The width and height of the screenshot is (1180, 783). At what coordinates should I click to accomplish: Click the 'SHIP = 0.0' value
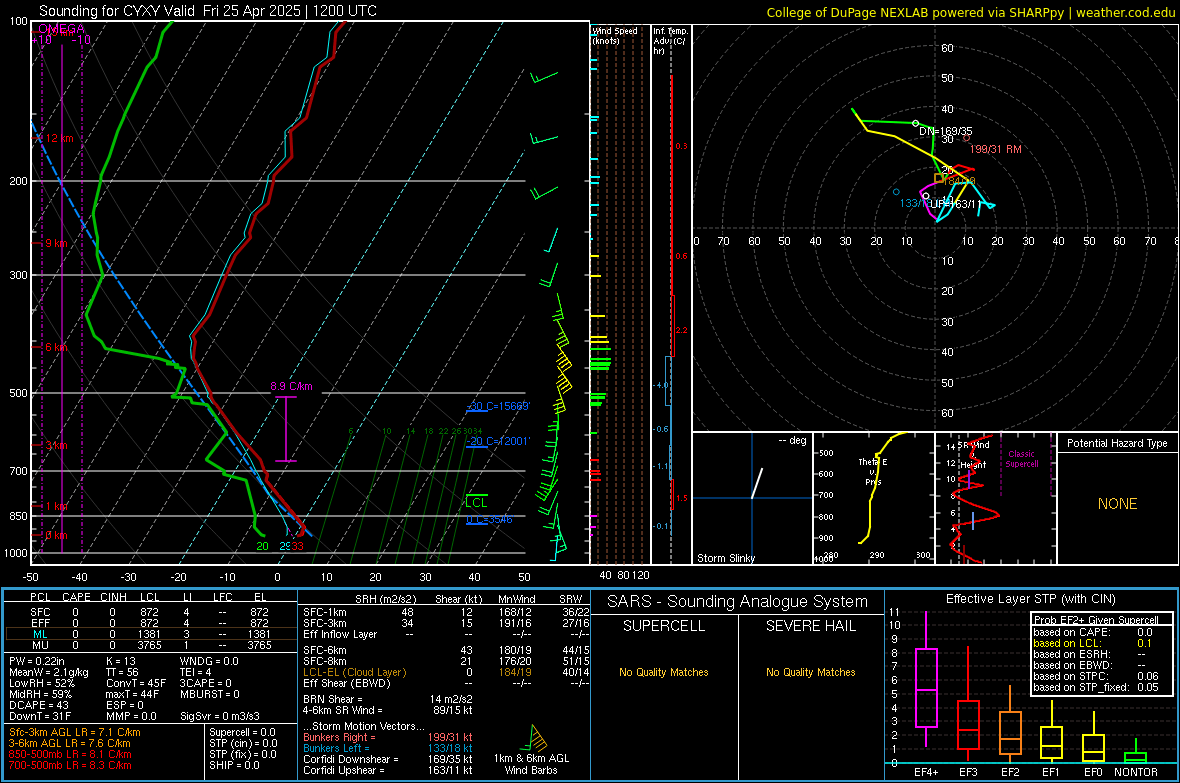click(234, 765)
